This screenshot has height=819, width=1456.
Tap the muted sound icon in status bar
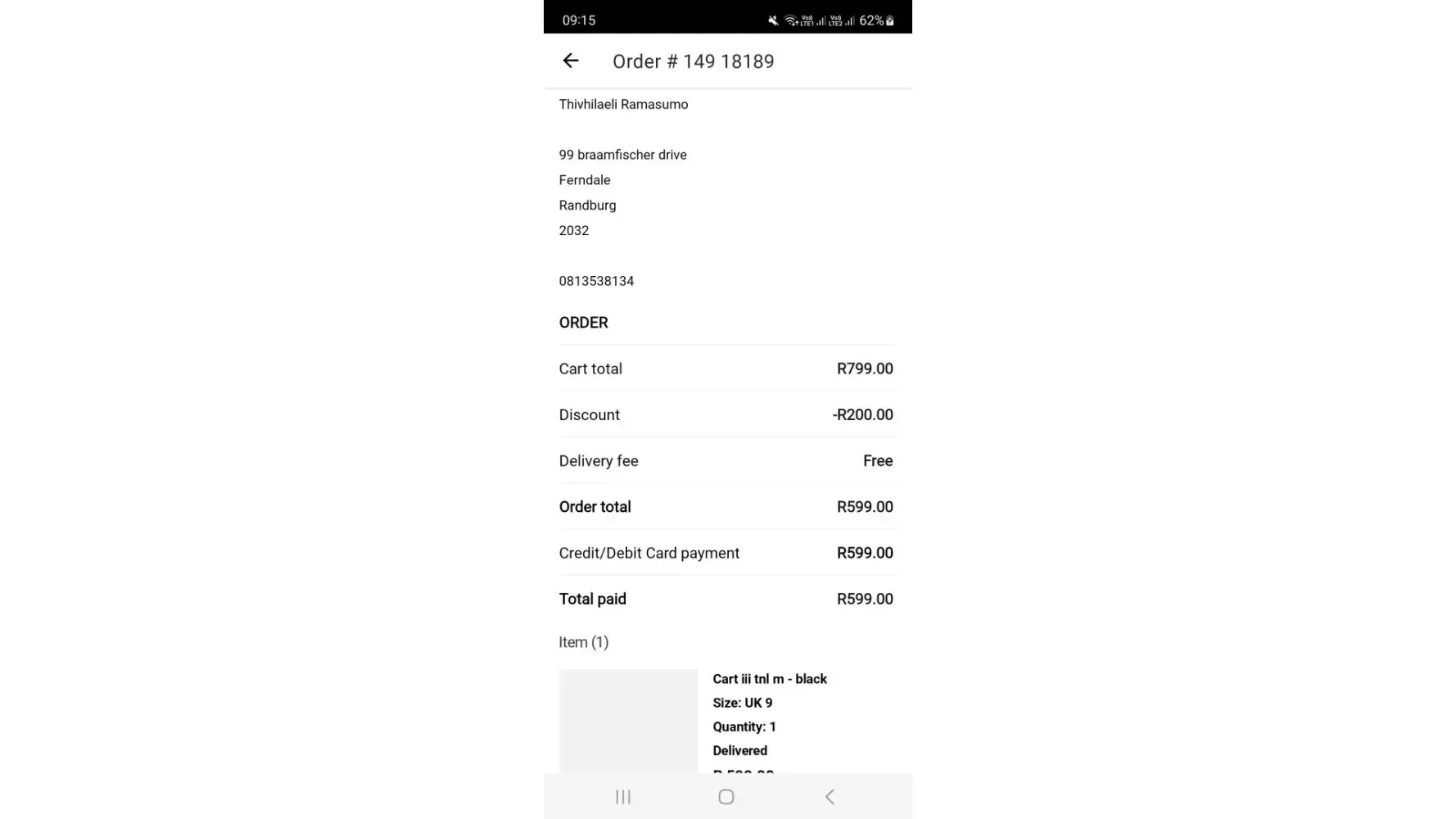coord(773,20)
